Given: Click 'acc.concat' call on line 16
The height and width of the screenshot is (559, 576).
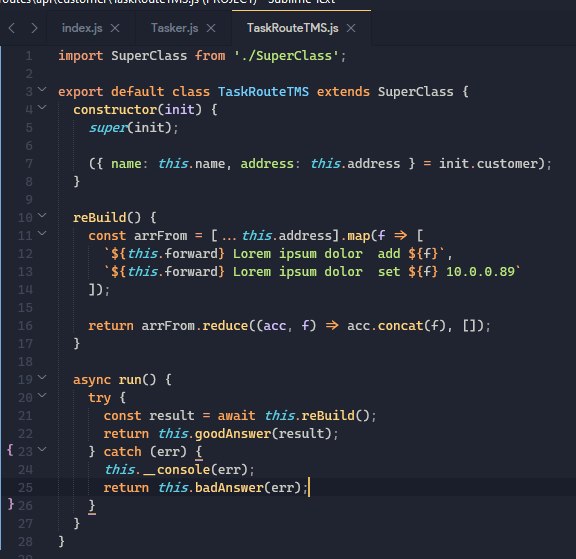Looking at the screenshot, I should tap(385, 326).
